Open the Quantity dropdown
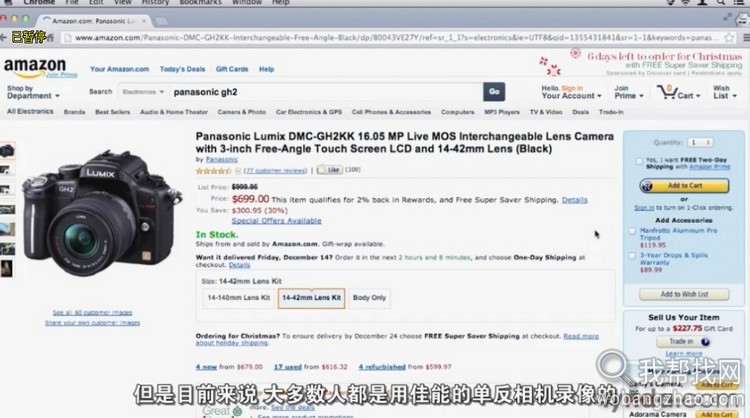The width and height of the screenshot is (750, 418). click(700, 143)
